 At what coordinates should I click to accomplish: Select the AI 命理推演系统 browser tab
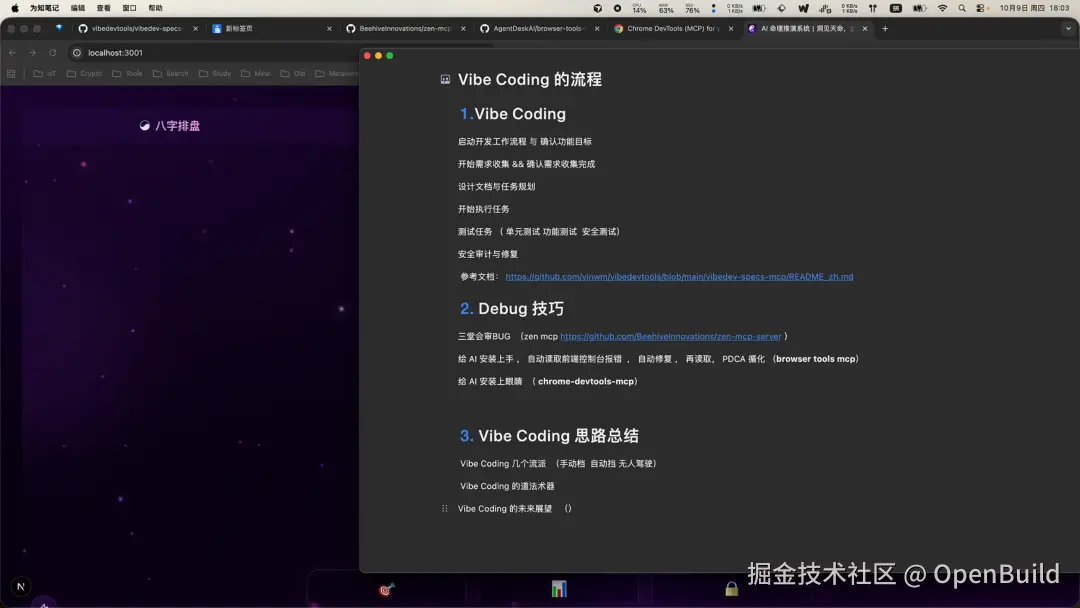tap(806, 29)
